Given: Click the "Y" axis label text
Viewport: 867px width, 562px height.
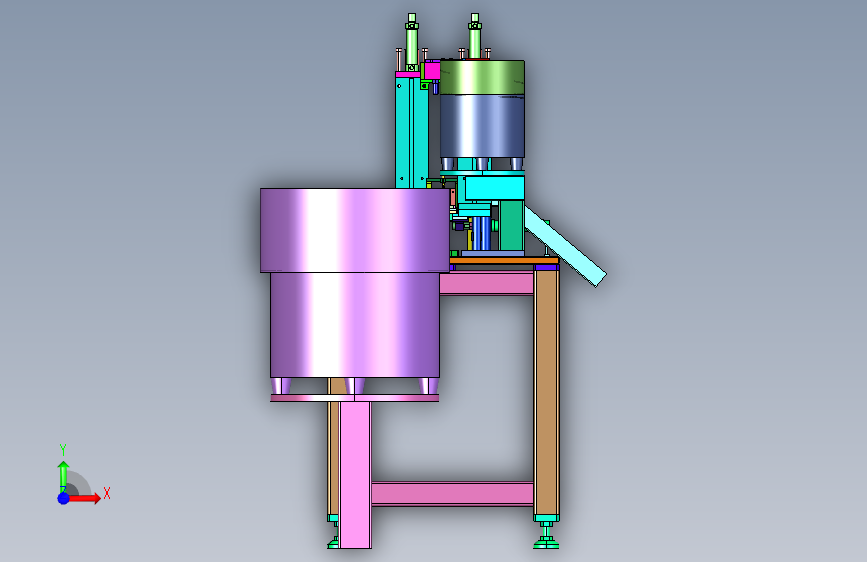Looking at the screenshot, I should click(63, 450).
